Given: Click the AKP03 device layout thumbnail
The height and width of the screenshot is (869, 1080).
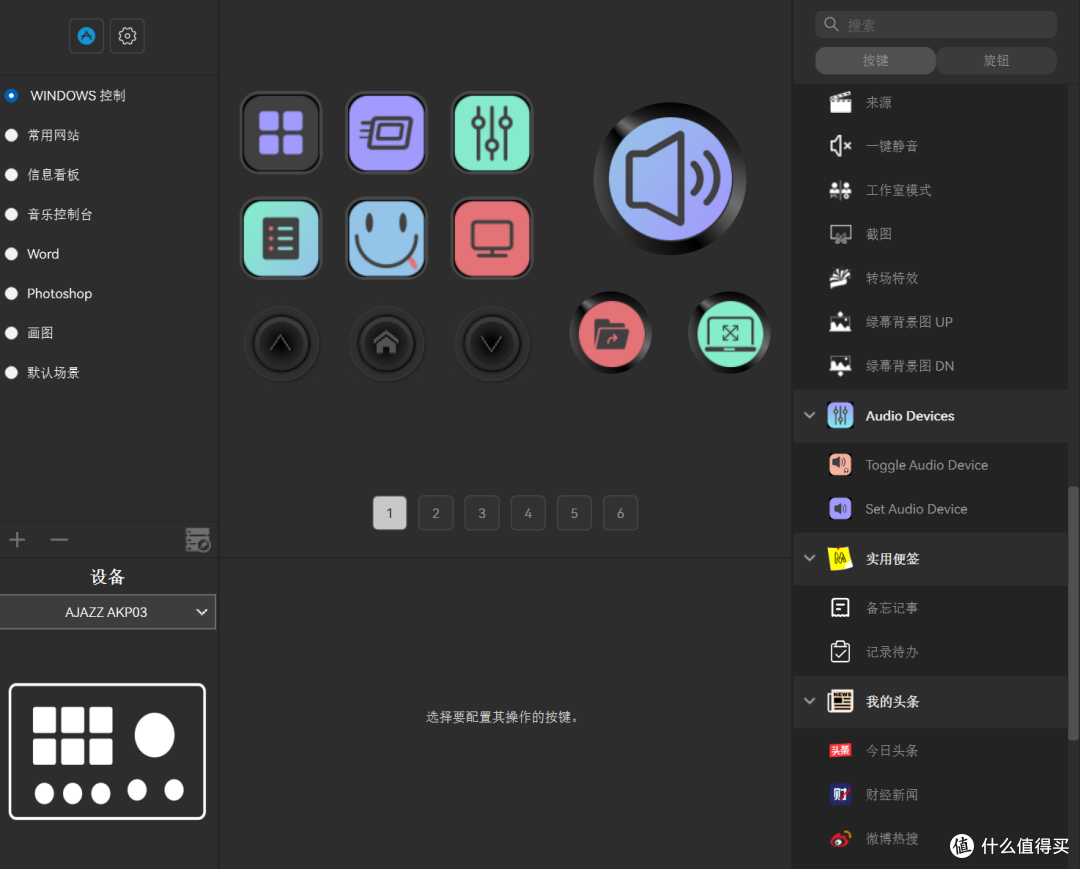Looking at the screenshot, I should 107,751.
